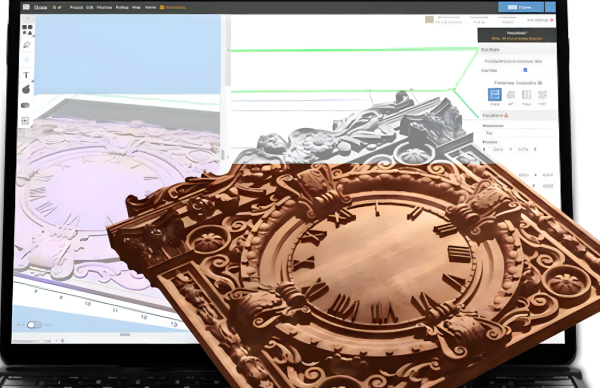
Task: Select the second roughing toolpath pattern
Action: pyautogui.click(x=510, y=95)
